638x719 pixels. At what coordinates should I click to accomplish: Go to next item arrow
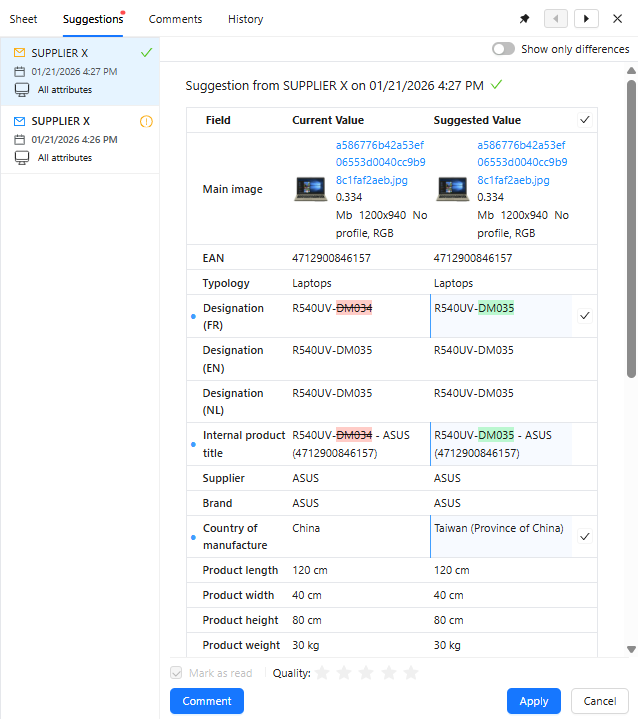[586, 19]
